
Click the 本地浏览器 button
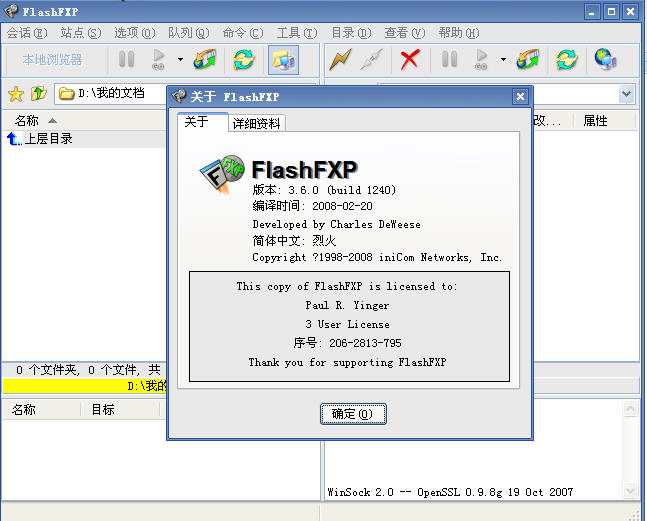tap(53, 59)
